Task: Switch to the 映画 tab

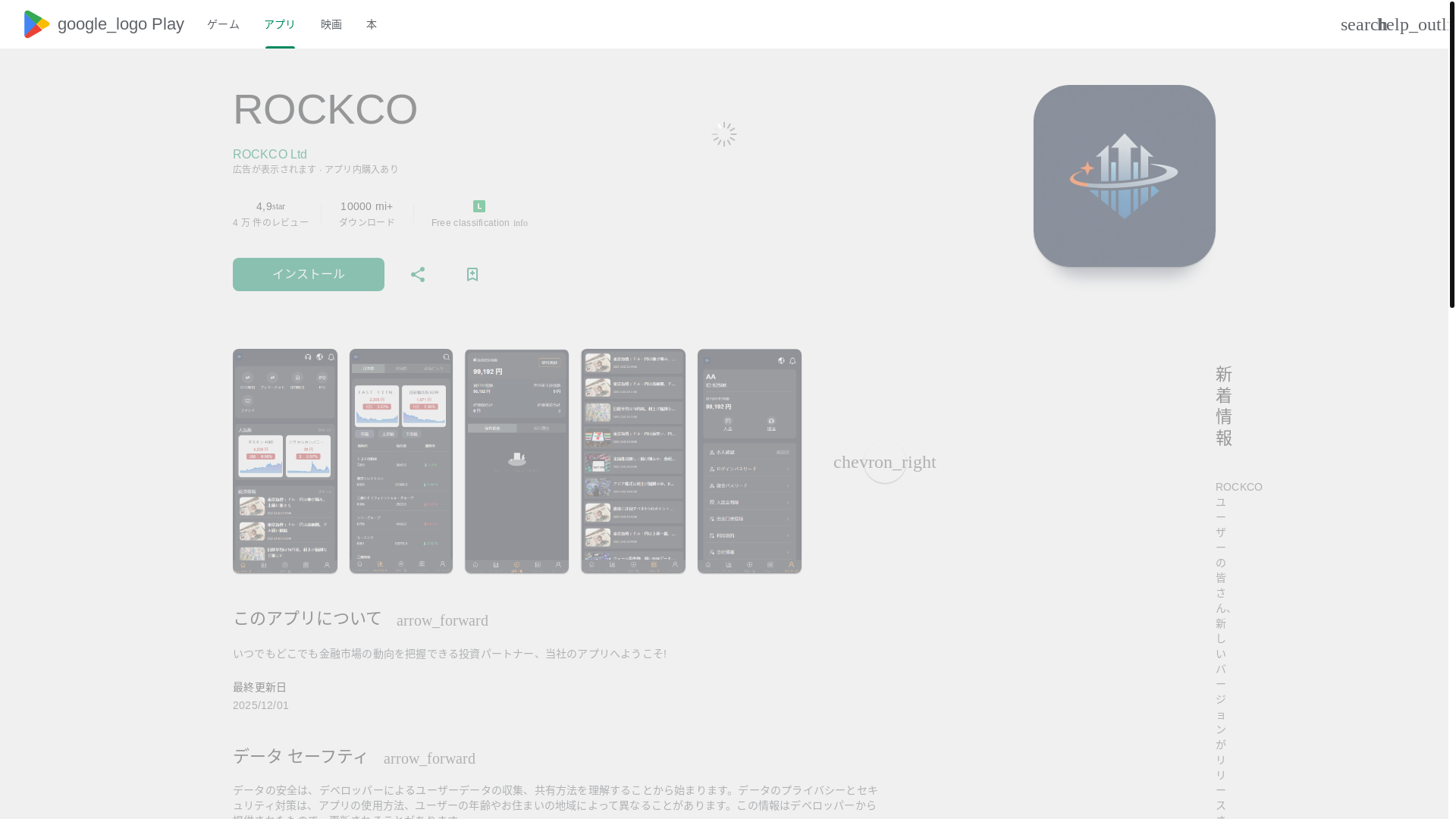Action: [331, 24]
